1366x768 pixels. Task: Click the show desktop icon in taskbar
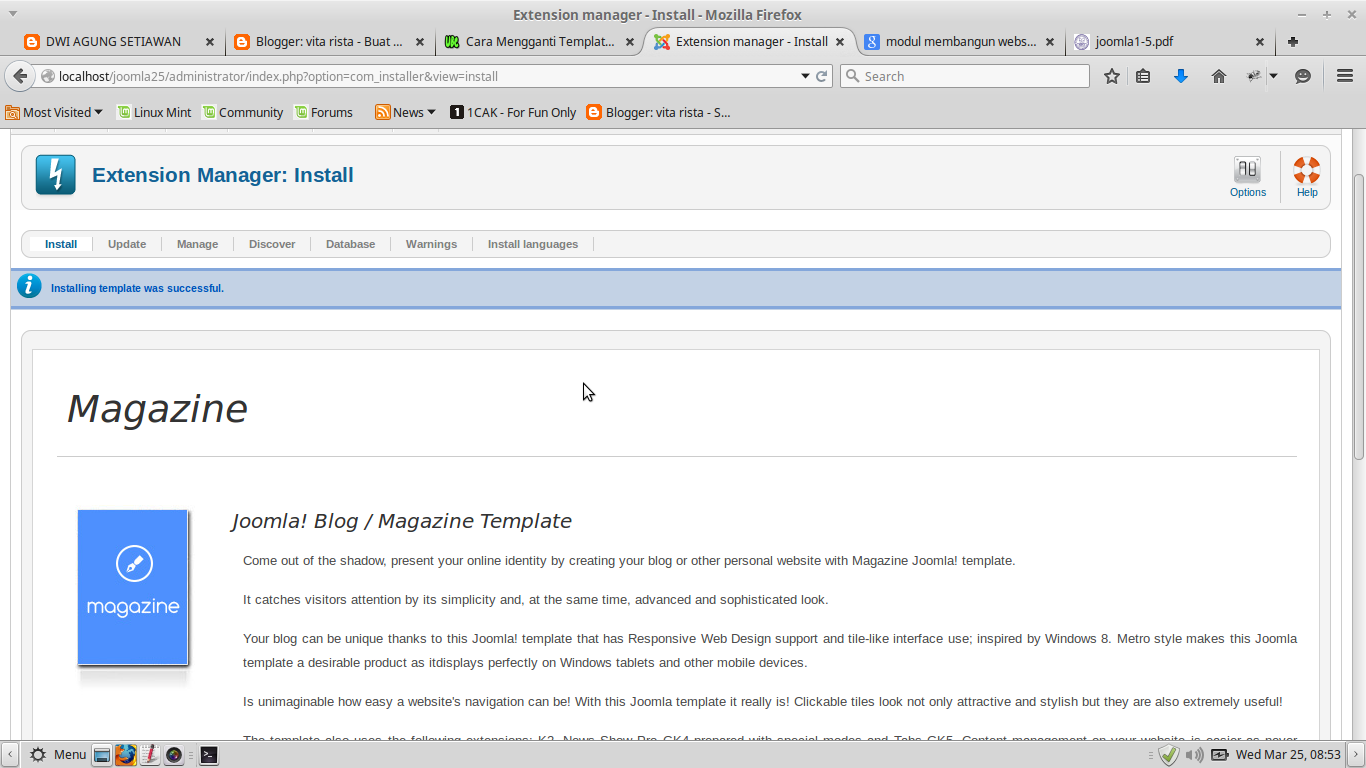coord(101,755)
